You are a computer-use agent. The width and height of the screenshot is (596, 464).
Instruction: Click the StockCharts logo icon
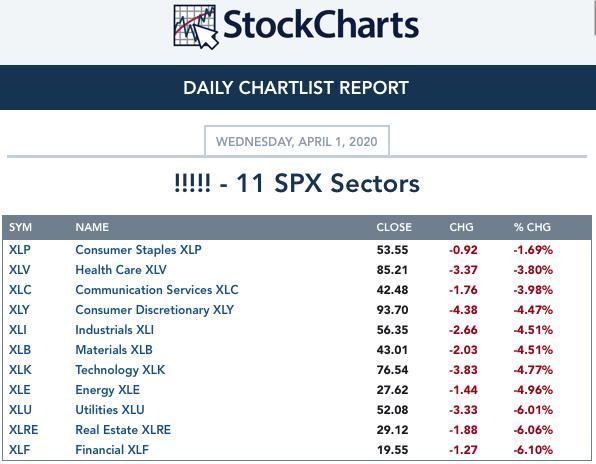pyautogui.click(x=196, y=27)
